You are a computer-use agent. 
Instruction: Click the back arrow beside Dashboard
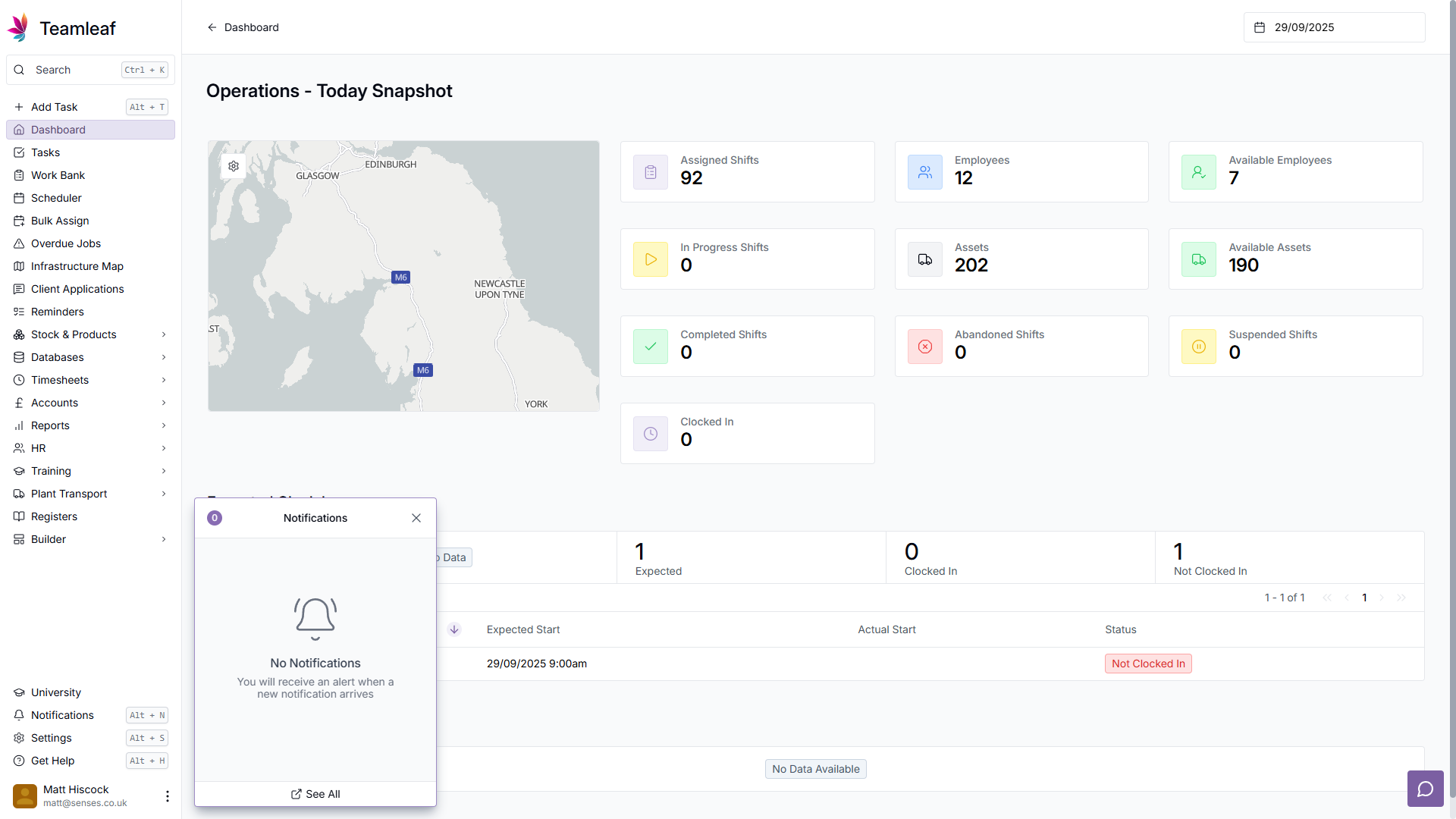tap(212, 27)
